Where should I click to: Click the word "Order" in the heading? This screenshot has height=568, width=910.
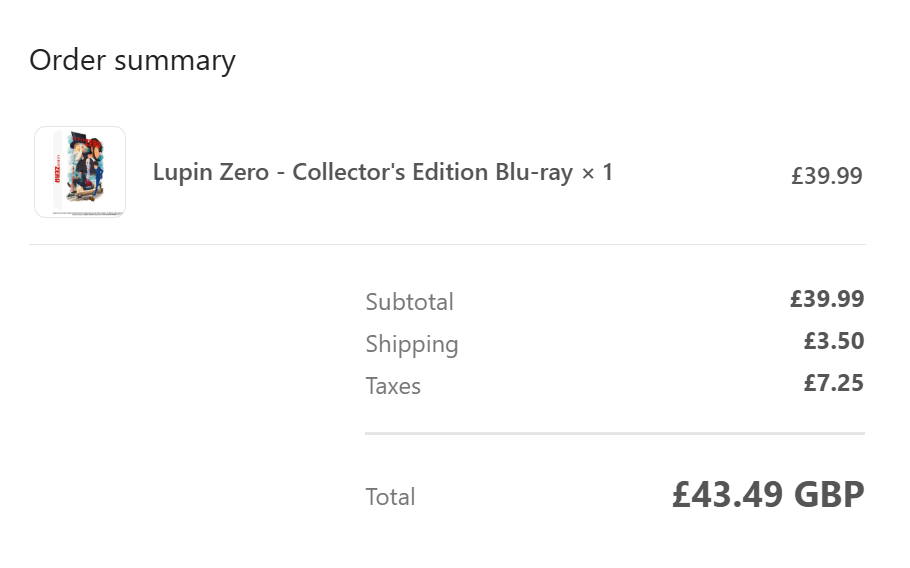tap(68, 60)
